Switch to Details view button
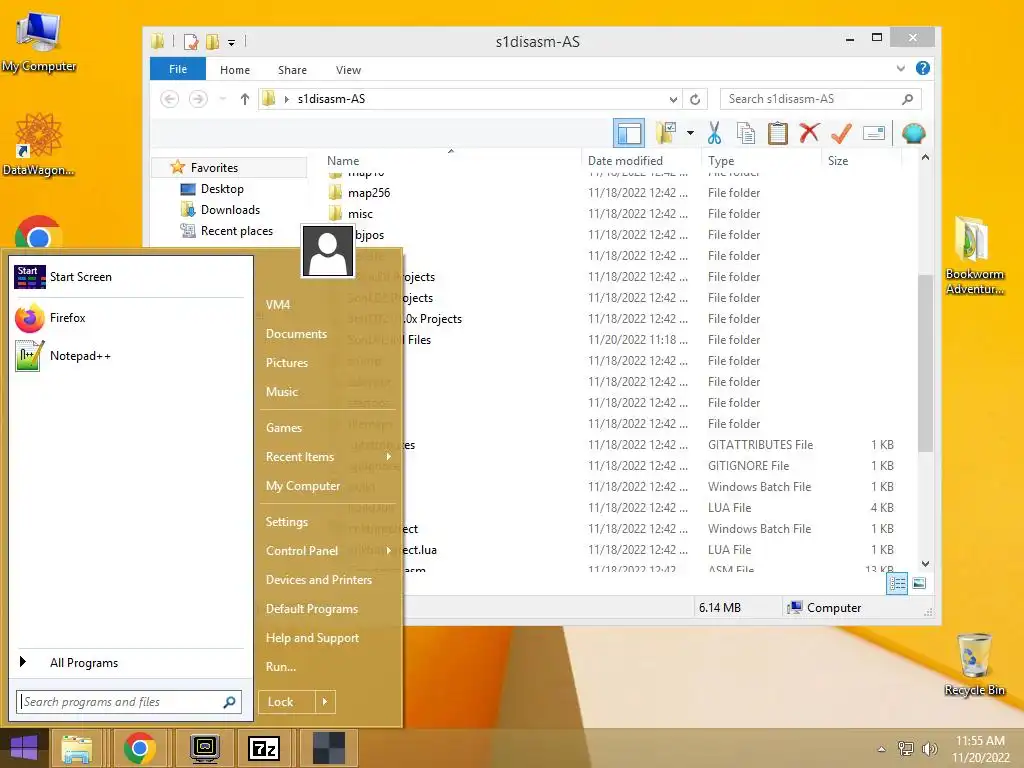Screen dimensions: 1024x768 (897, 583)
